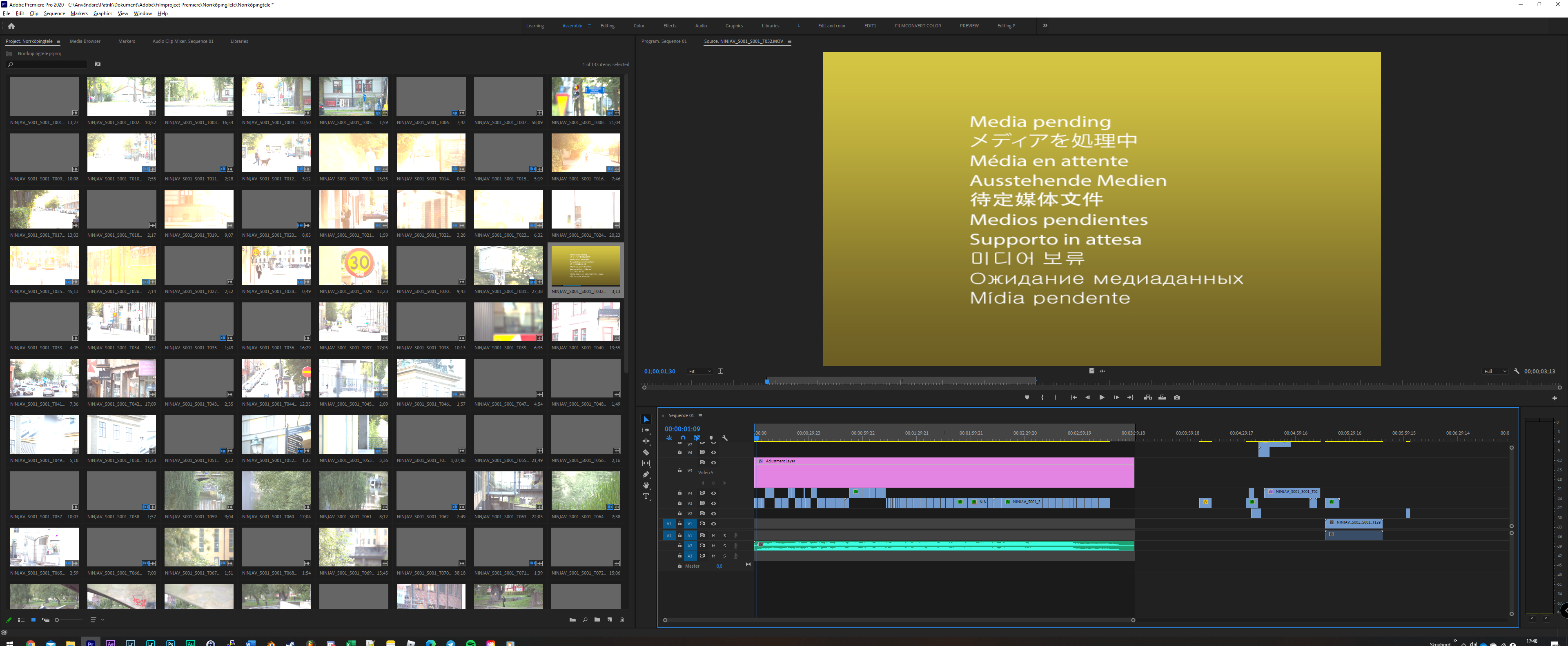
Task: Show more workspaces with double chevron
Action: (1045, 26)
